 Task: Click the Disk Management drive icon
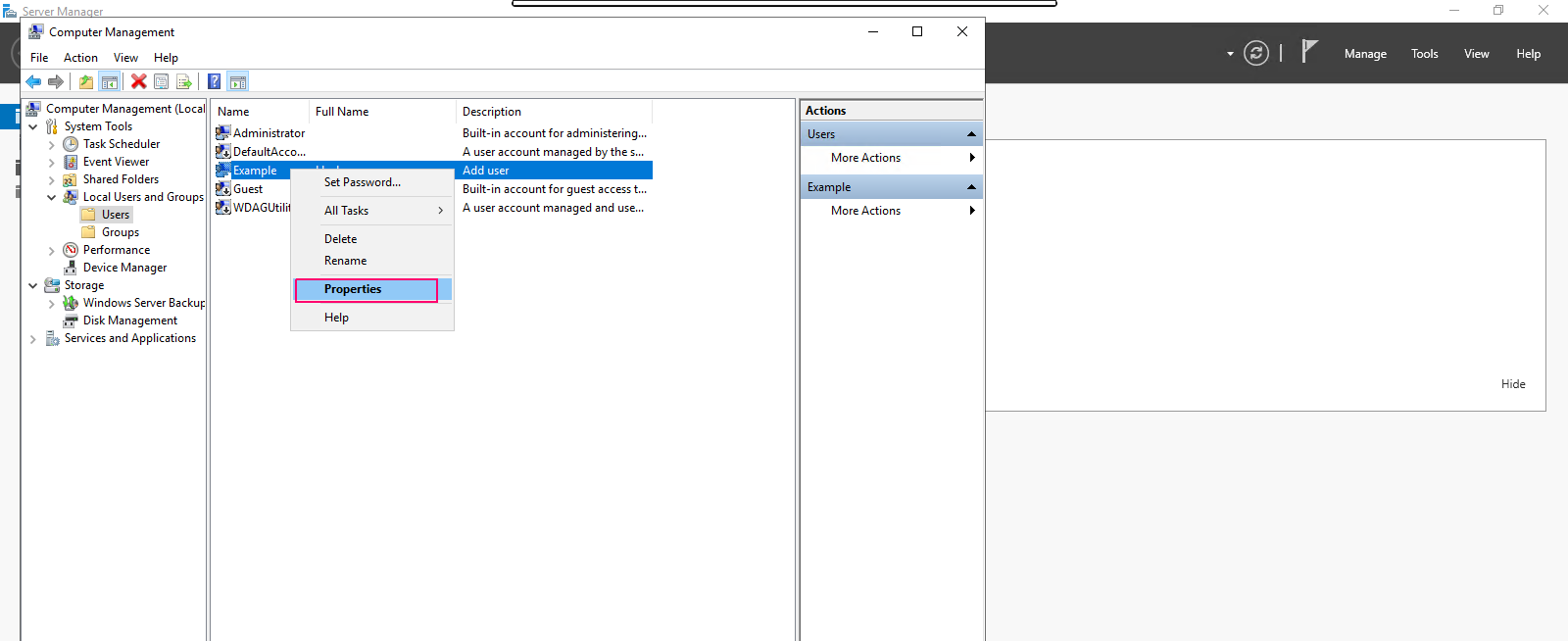pos(71,320)
